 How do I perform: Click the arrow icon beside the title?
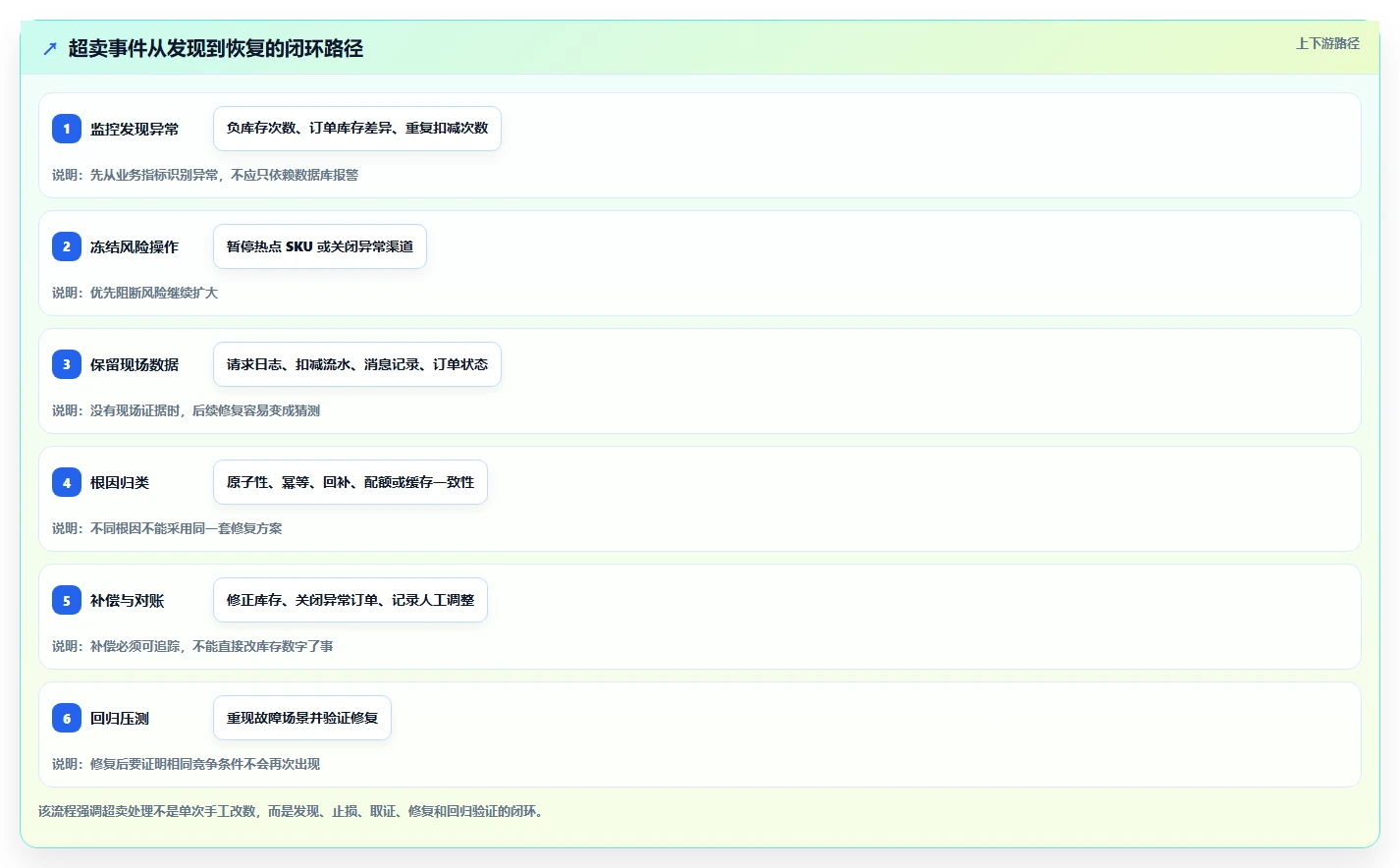tap(50, 48)
